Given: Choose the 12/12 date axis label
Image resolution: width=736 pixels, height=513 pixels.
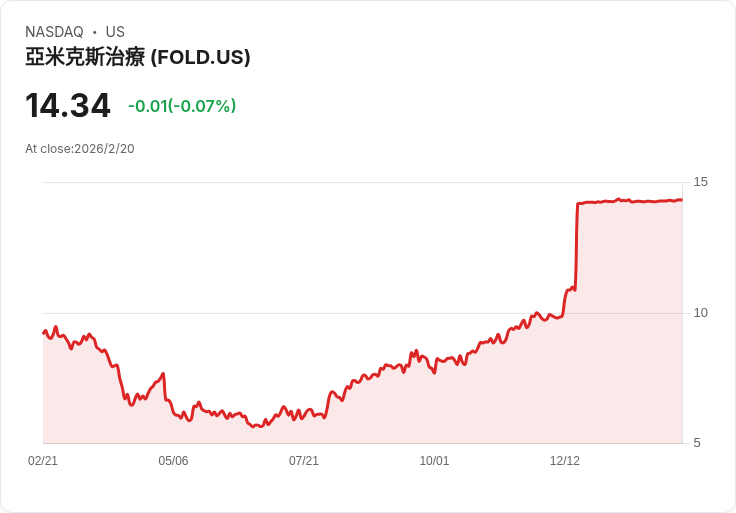Looking at the screenshot, I should (x=565, y=461).
